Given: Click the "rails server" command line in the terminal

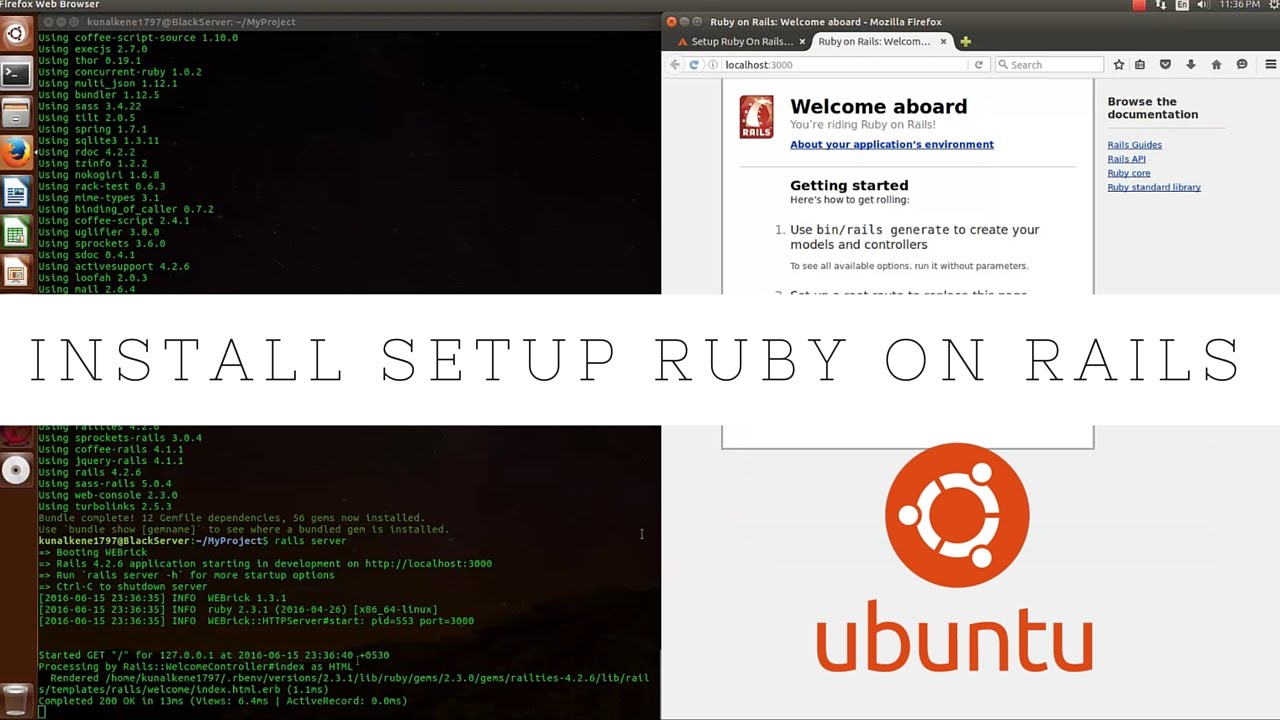Looking at the screenshot, I should (x=192, y=541).
